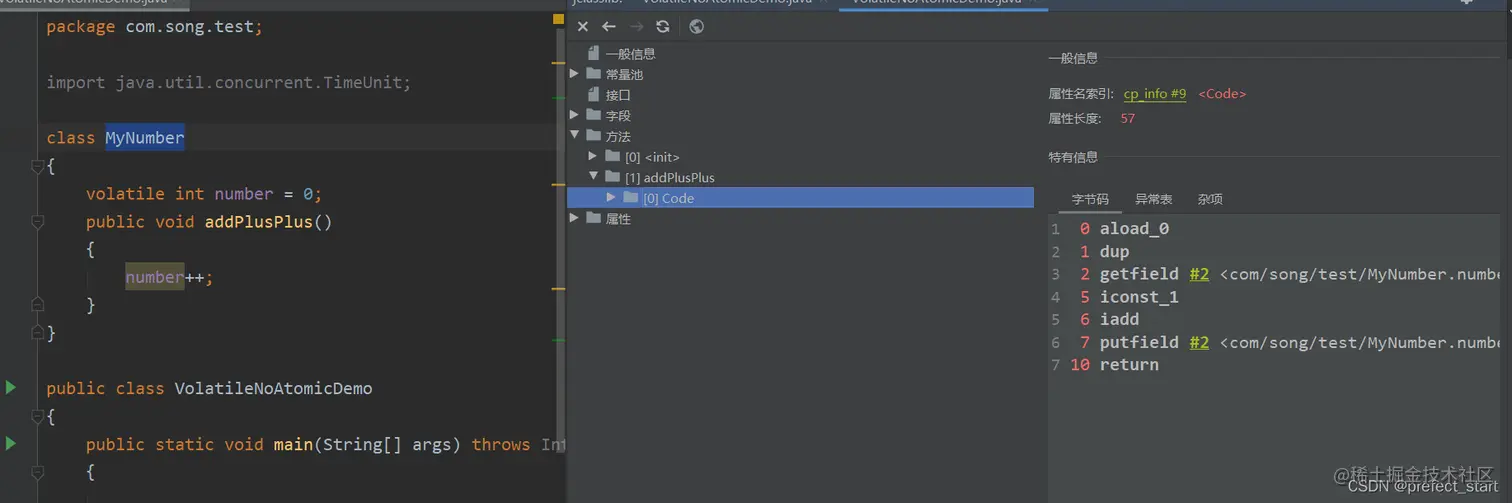The height and width of the screenshot is (503, 1512).
Task: Fold the main method body
Action: point(37,472)
